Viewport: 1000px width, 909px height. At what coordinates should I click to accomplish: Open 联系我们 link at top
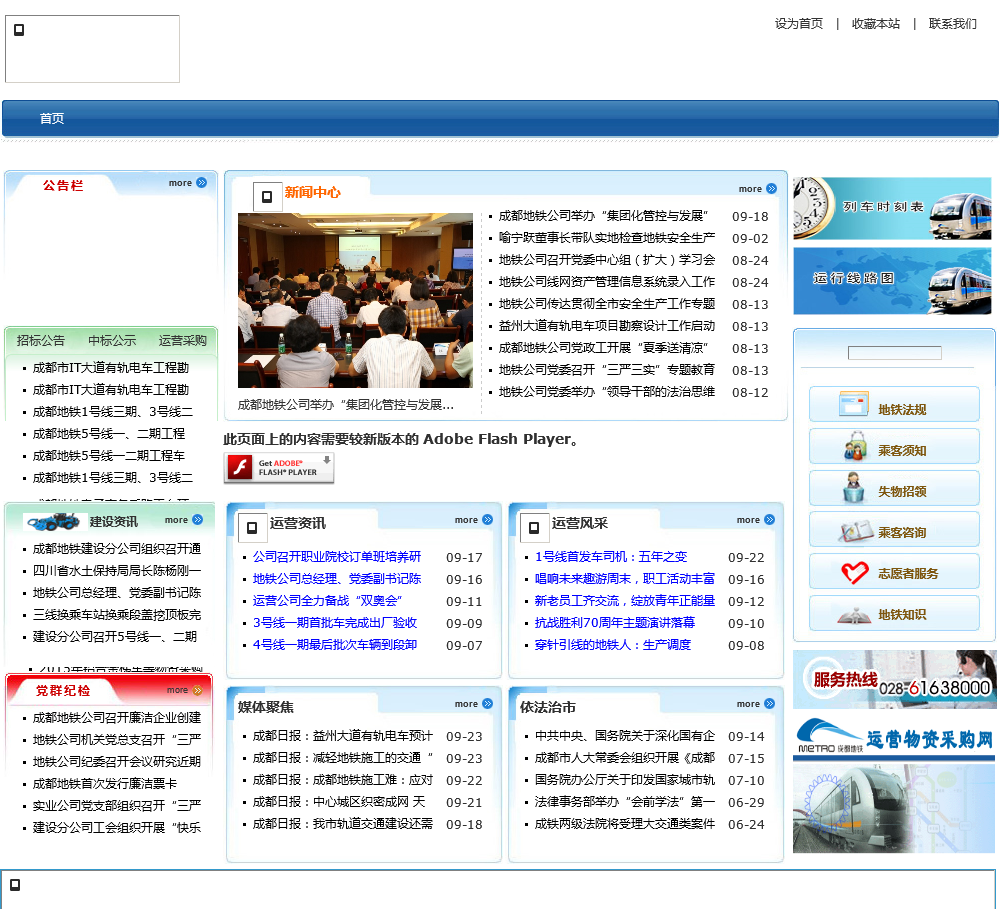pyautogui.click(x=952, y=24)
